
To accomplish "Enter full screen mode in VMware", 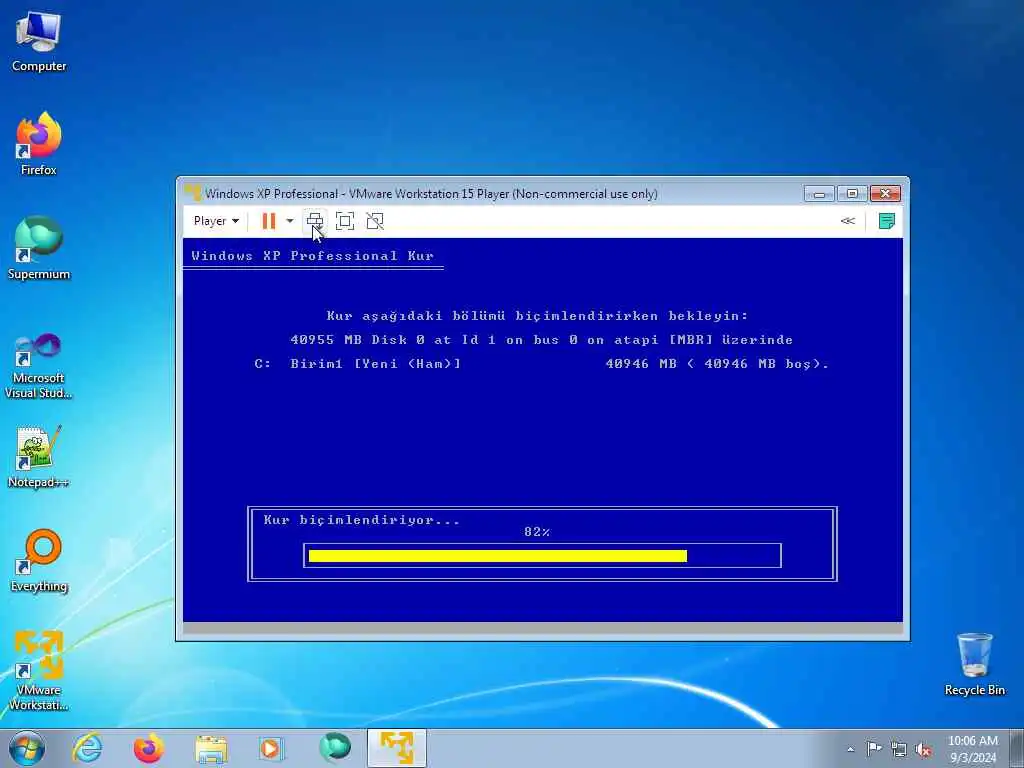I will click(345, 221).
